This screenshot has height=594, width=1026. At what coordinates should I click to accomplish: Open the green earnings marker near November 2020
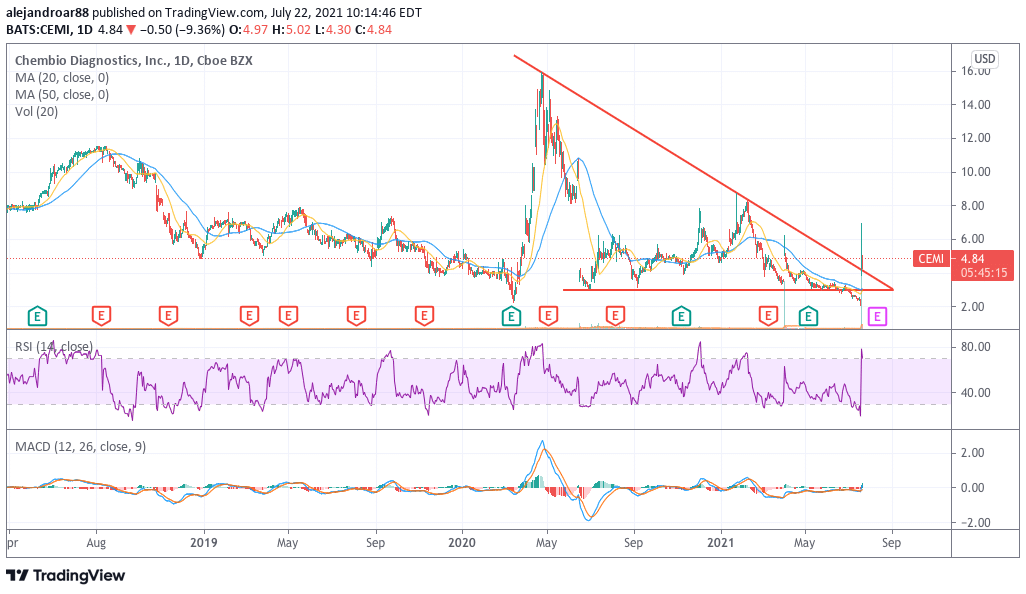[x=681, y=317]
